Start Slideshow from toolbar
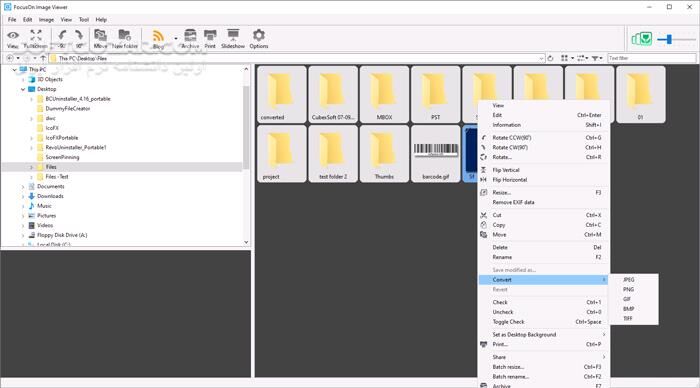This screenshot has height=388, width=700. click(233, 38)
